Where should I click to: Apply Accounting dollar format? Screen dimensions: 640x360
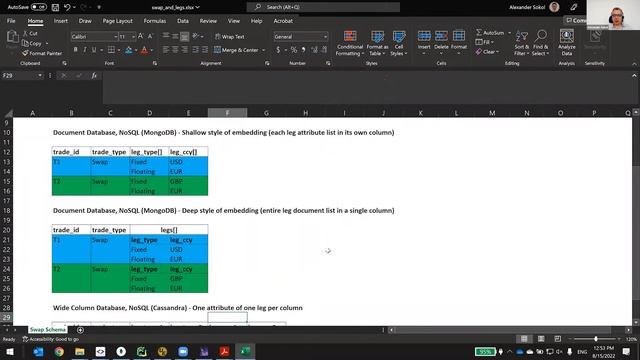point(278,50)
